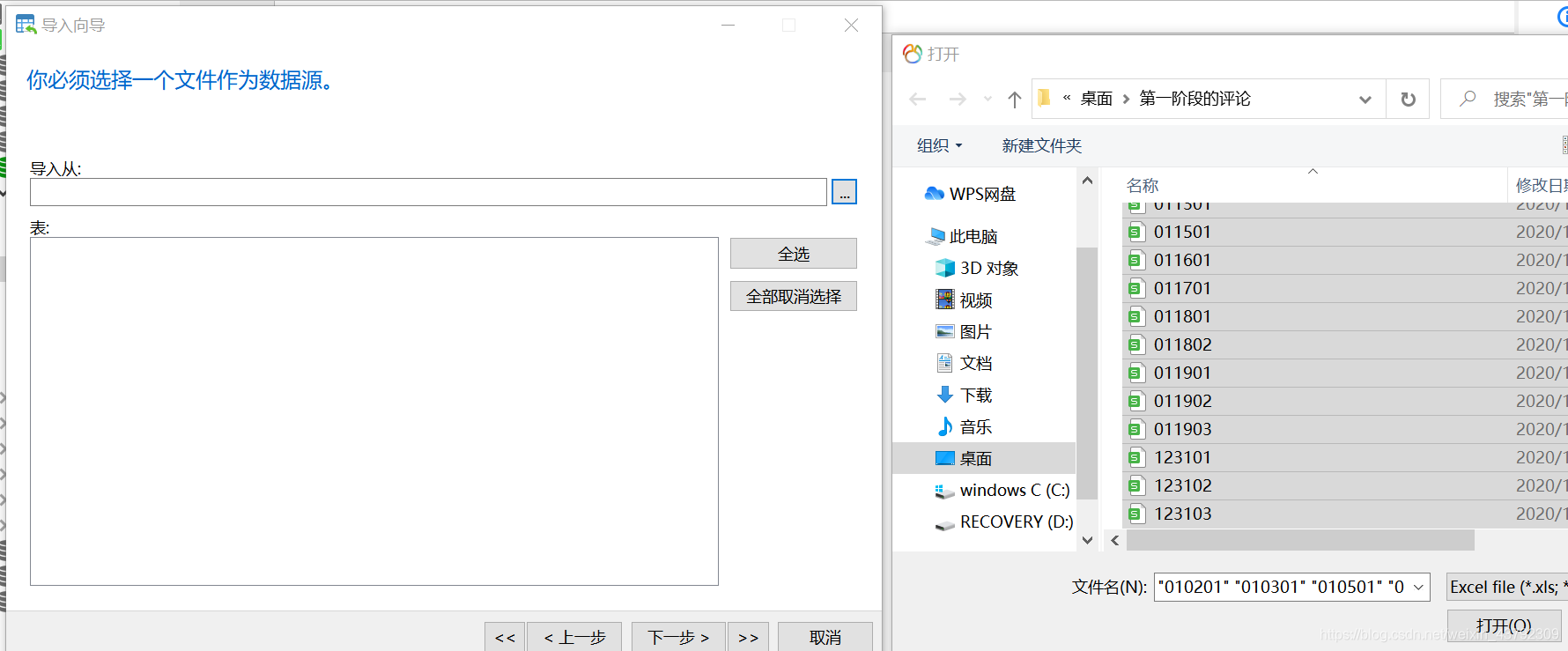This screenshot has height=651, width=1568.
Task: Sort files by the 修改日期 column header
Action: pyautogui.click(x=1540, y=185)
